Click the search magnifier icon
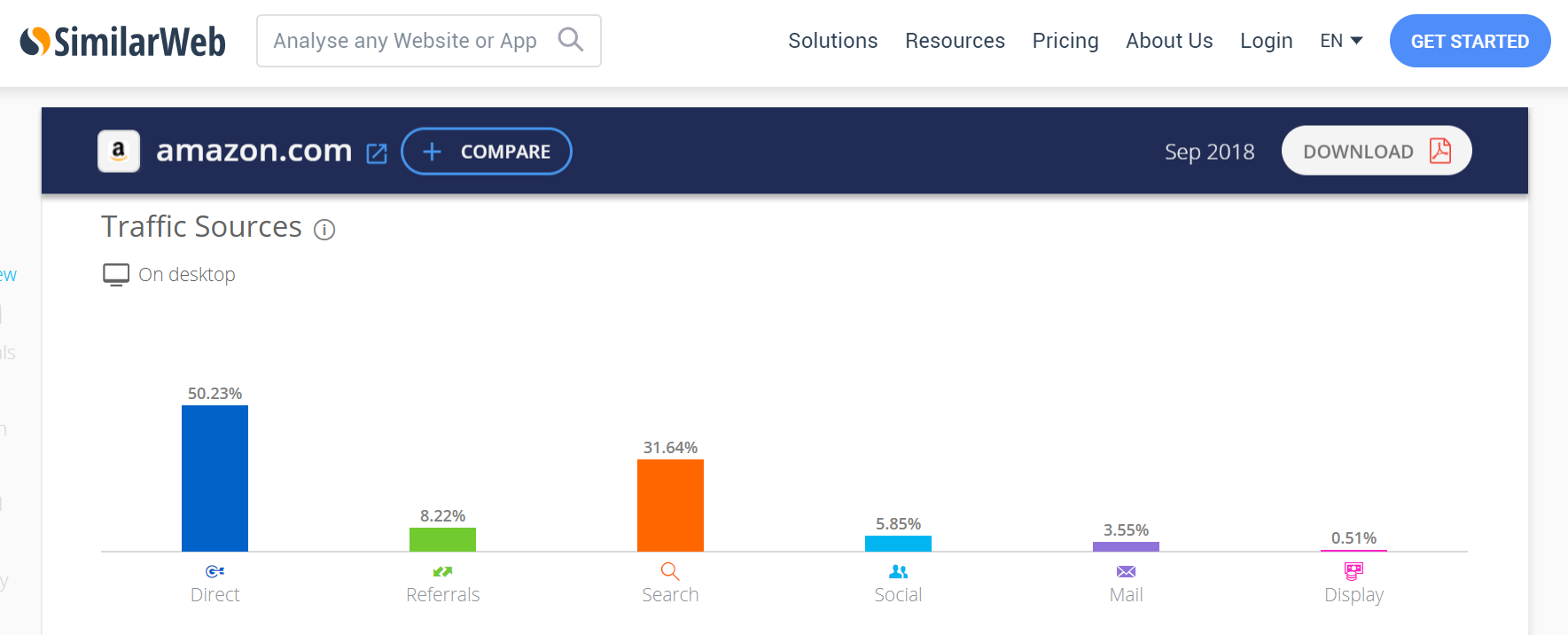Screen dimensions: 1568x635 [x=571, y=40]
